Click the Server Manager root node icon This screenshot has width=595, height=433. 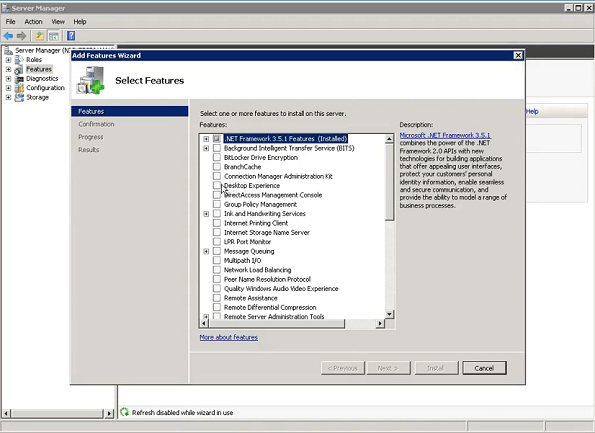9,50
